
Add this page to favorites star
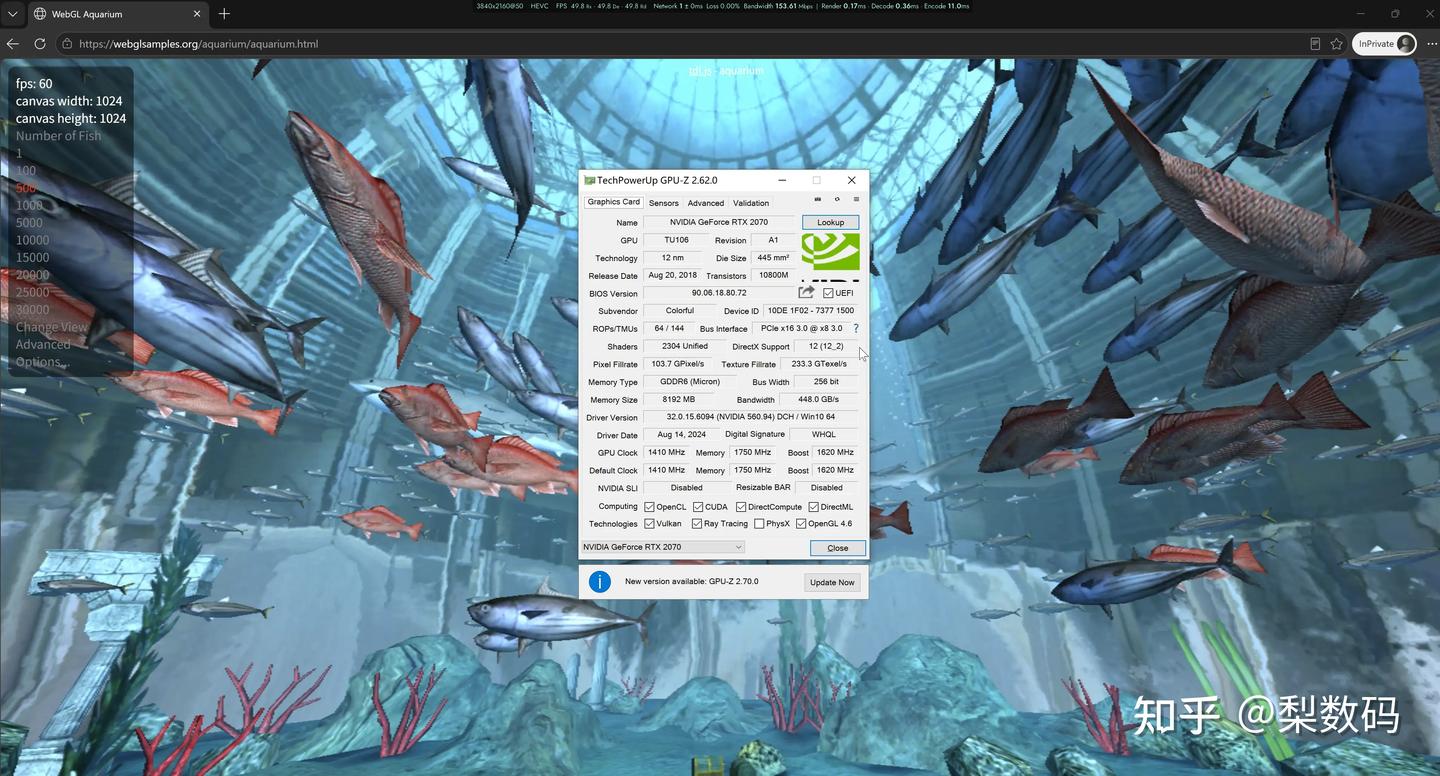click(1336, 44)
